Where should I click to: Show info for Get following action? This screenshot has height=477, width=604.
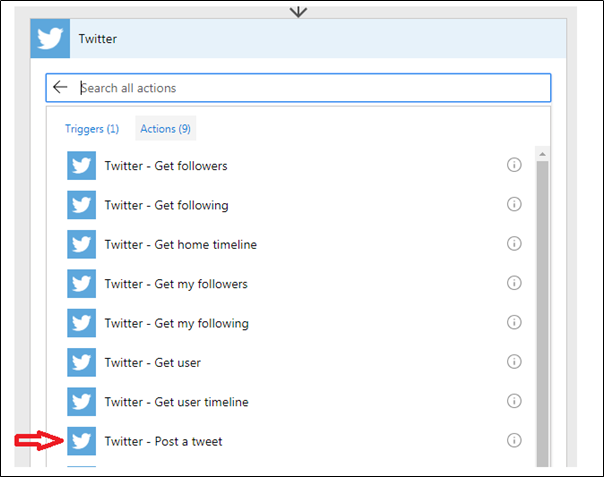point(514,204)
